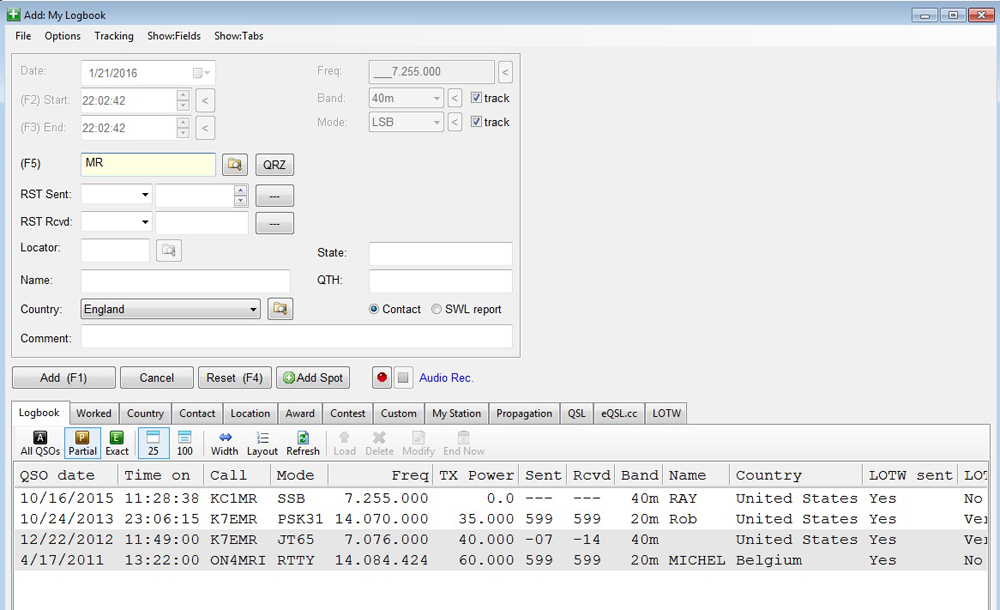The width and height of the screenshot is (1000, 610).
Task: Open the Tracking menu
Action: pyautogui.click(x=114, y=36)
